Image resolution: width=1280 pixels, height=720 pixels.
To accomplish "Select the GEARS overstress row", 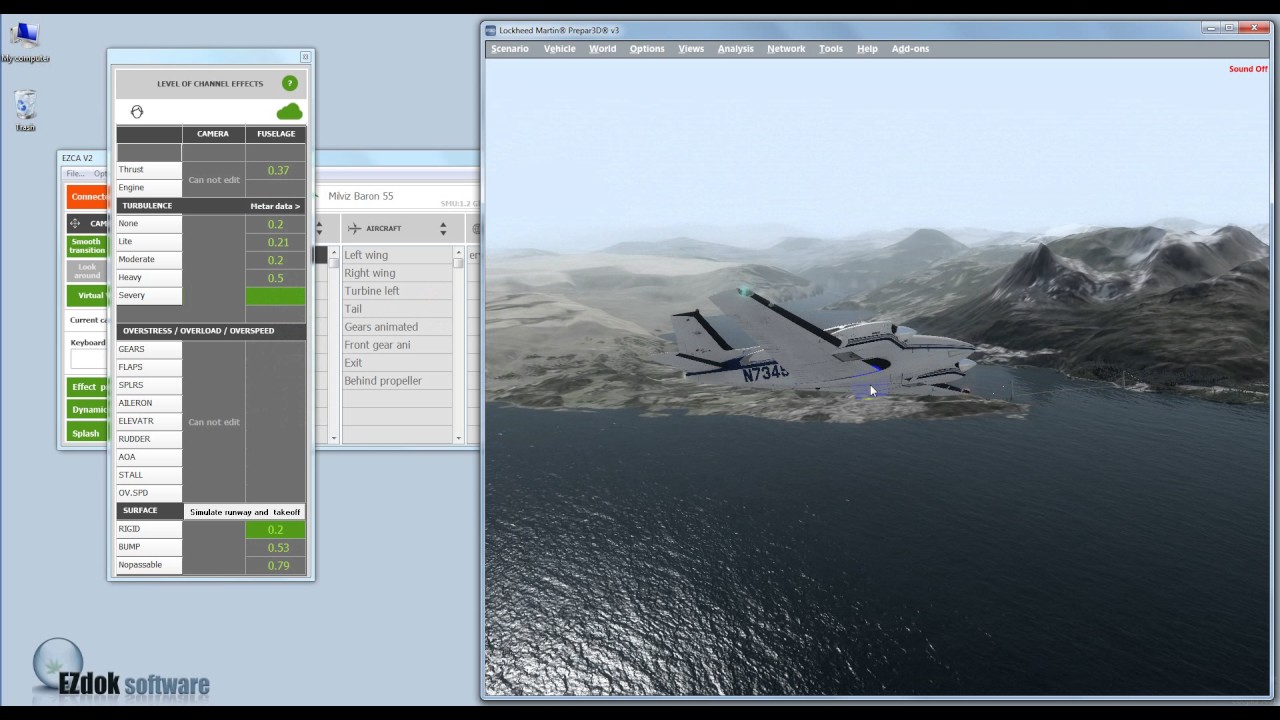I will (149, 350).
